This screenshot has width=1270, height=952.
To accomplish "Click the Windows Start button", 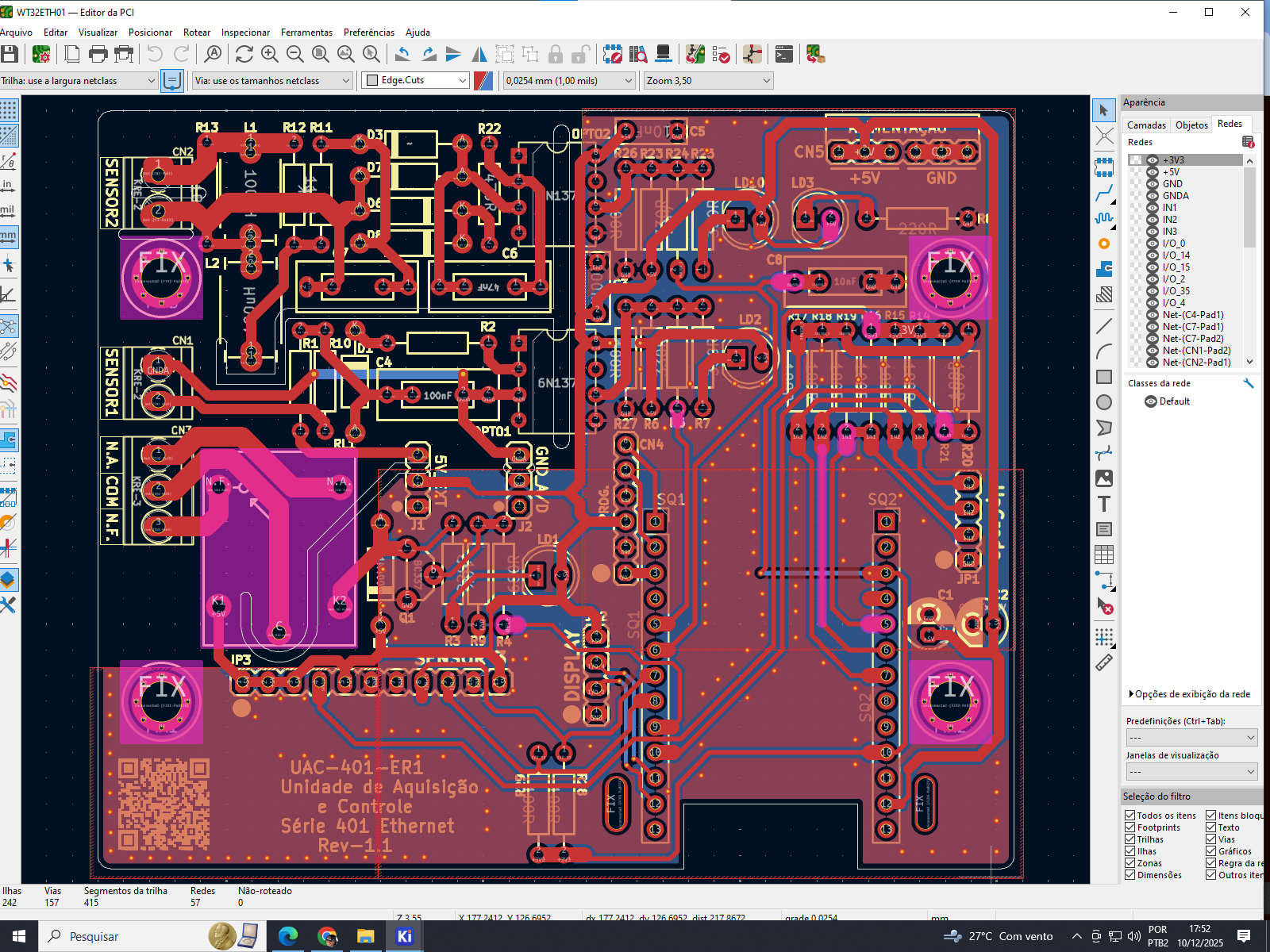I will tap(19, 936).
